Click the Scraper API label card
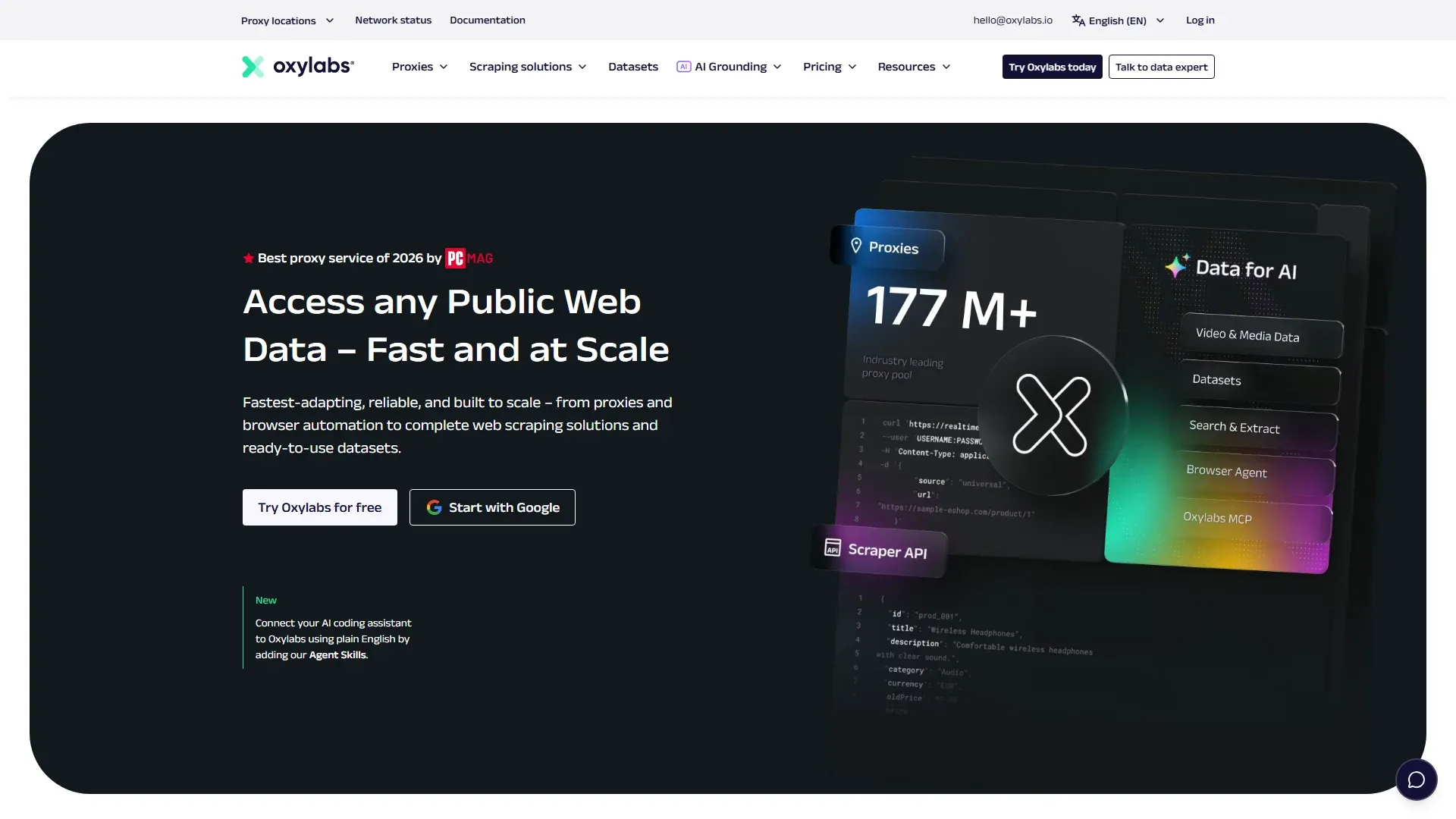 click(878, 551)
